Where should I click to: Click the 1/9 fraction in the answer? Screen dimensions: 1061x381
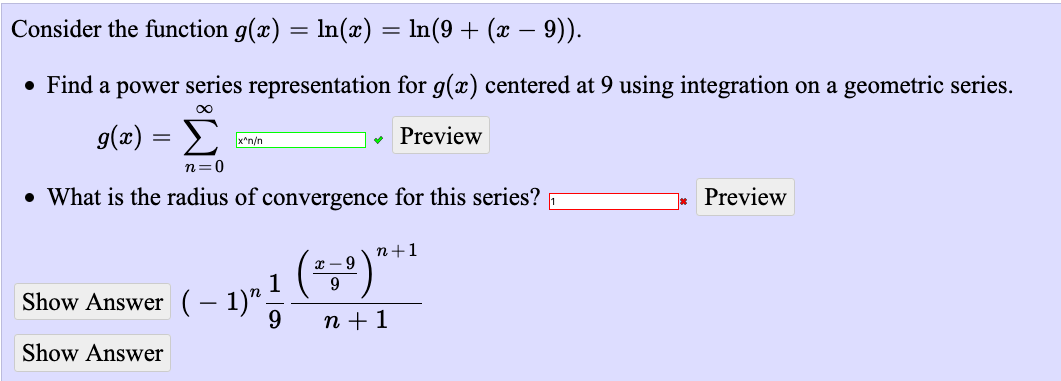[x=273, y=303]
